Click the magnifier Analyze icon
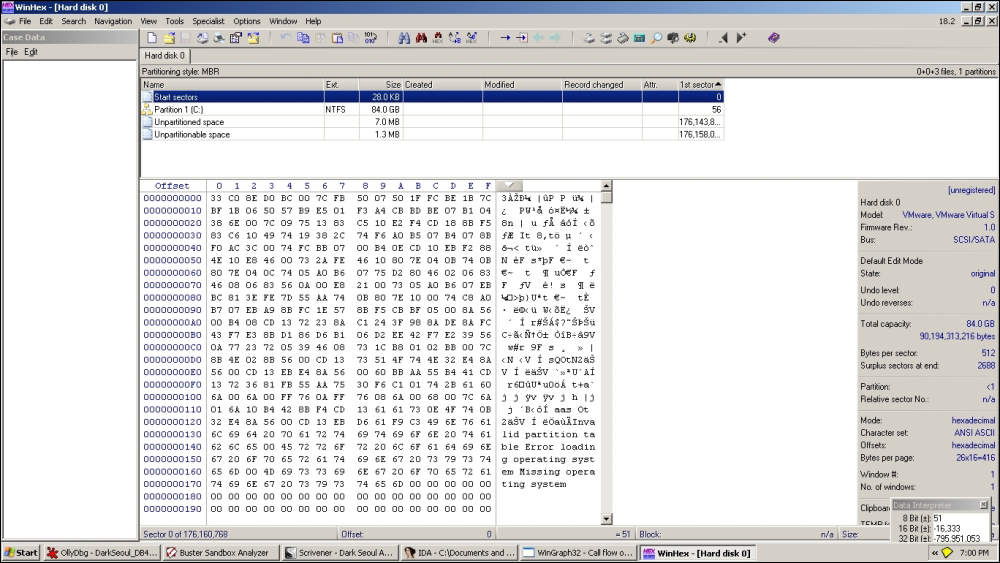Image resolution: width=1000 pixels, height=563 pixels. point(656,38)
